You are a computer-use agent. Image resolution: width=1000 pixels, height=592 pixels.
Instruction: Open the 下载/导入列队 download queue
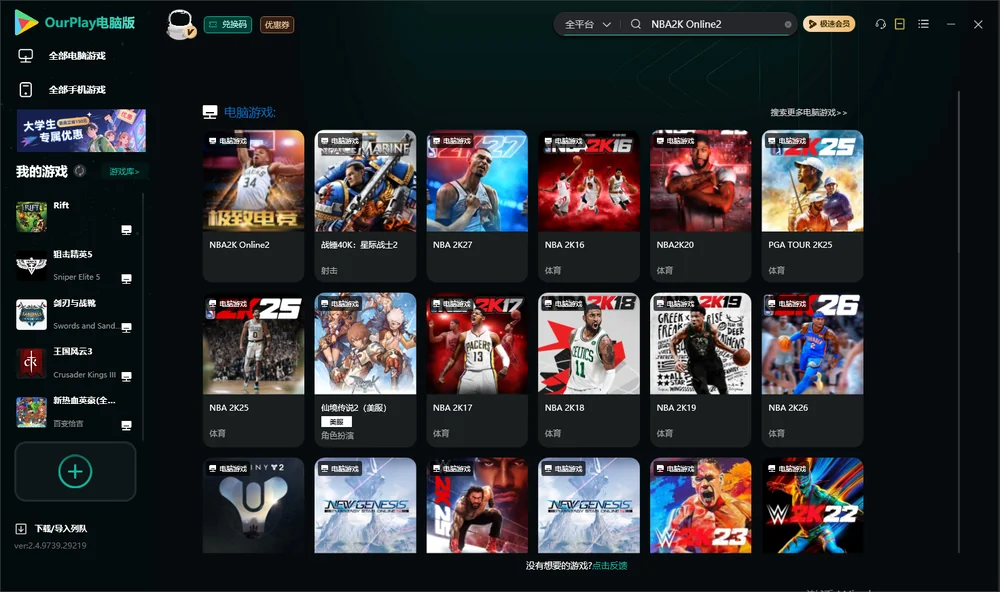coord(52,528)
